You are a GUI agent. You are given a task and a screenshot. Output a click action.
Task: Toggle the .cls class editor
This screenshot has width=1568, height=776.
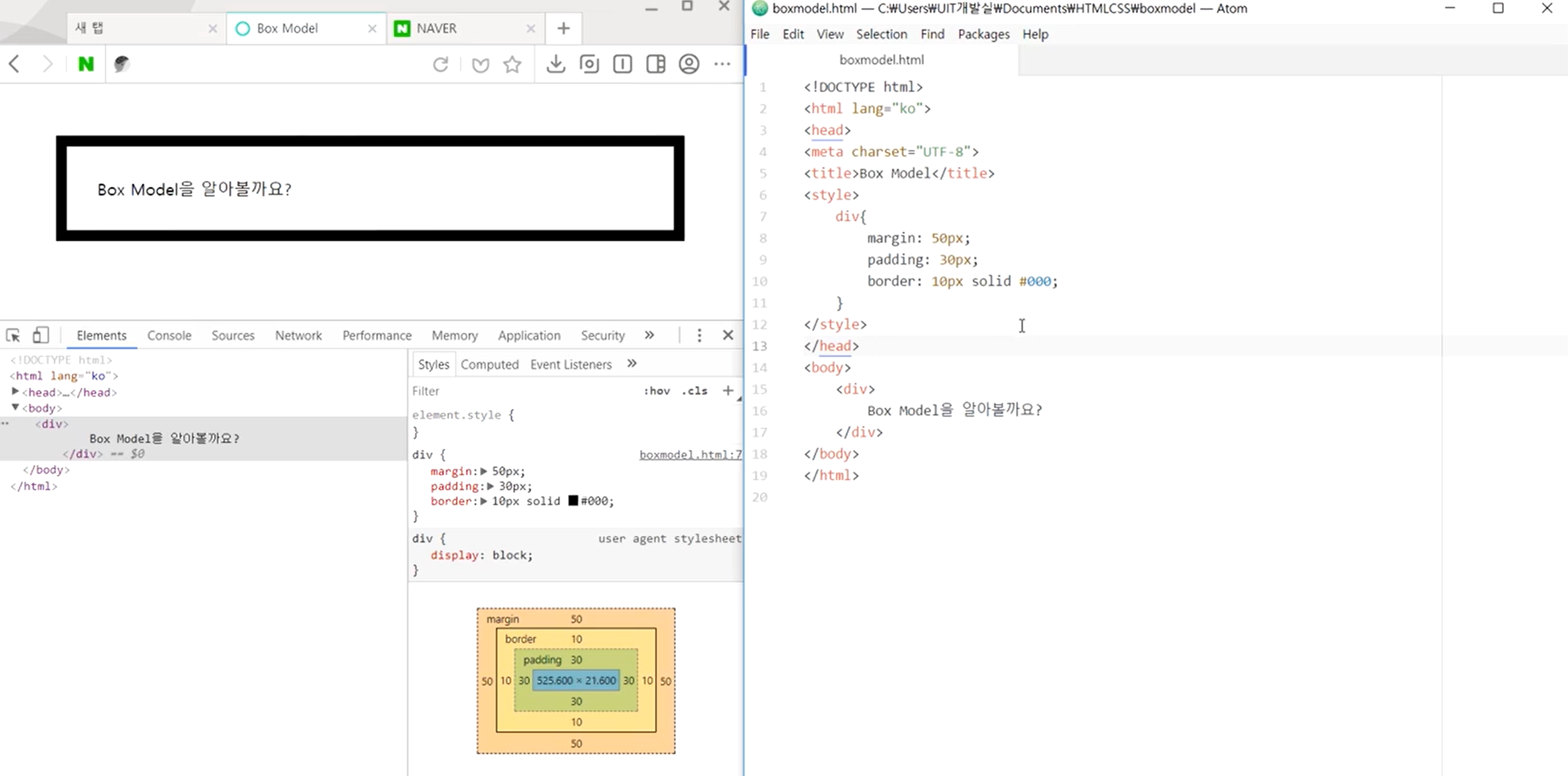click(695, 391)
